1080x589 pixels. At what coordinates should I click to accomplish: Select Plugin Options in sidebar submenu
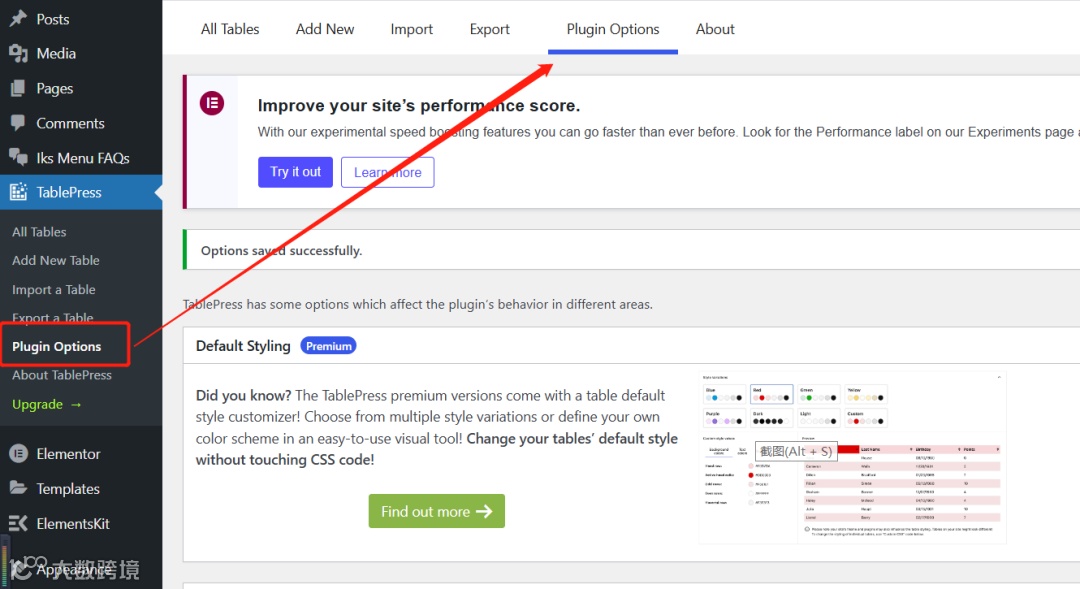[x=56, y=347]
